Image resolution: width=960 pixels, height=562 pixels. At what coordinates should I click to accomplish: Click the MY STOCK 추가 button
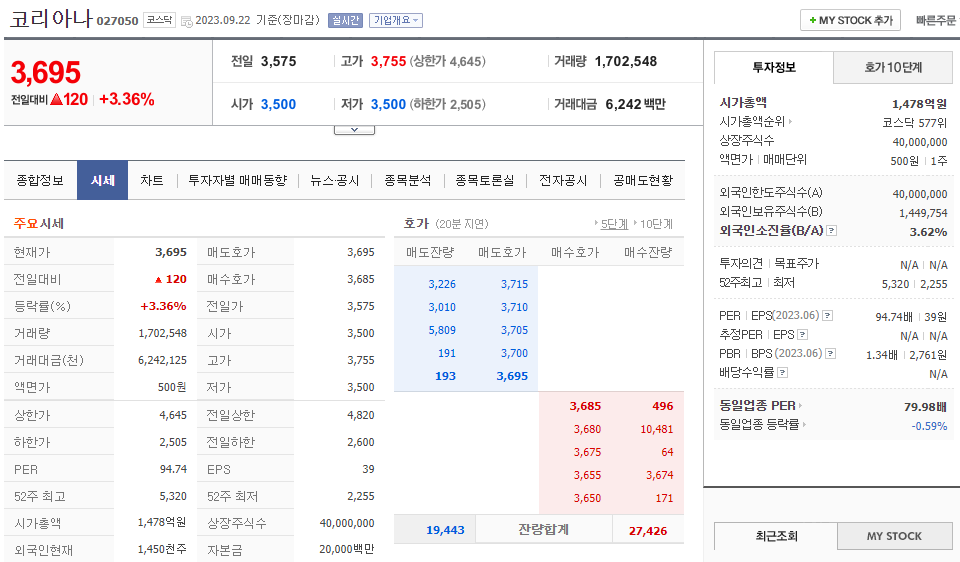coord(850,20)
